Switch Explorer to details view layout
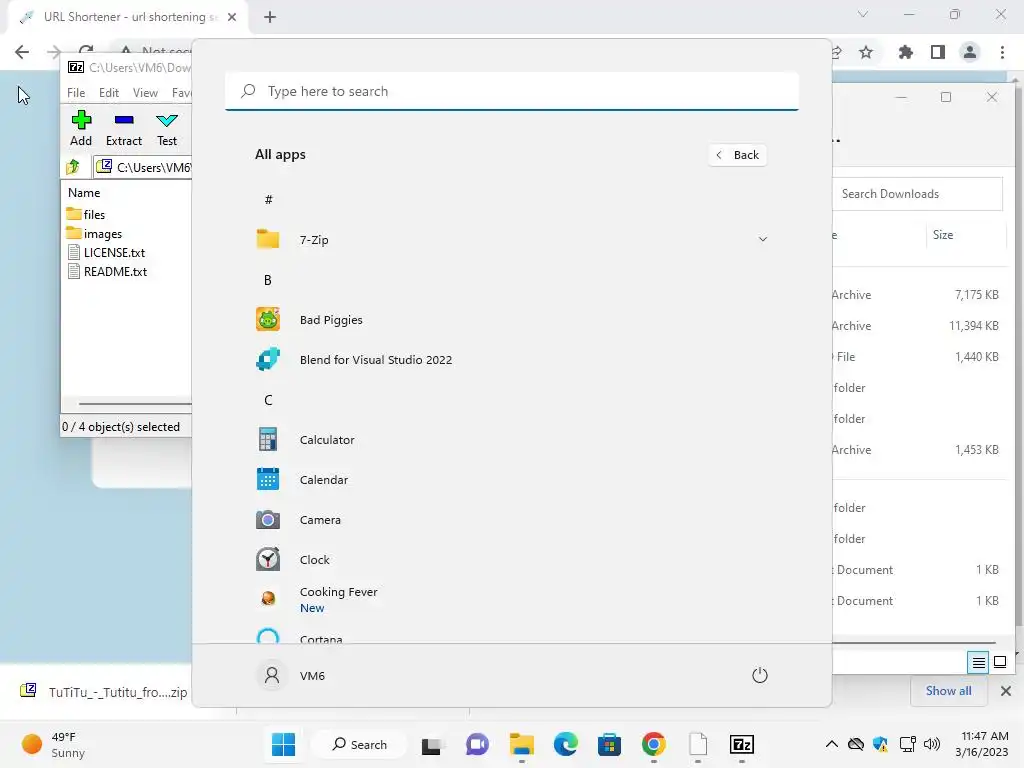Viewport: 1024px width, 768px height. [x=978, y=662]
